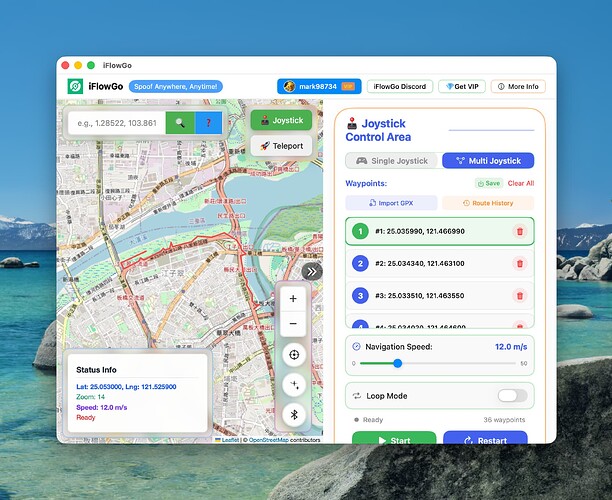612x500 pixels.
Task: Click the 12.0 m/s speed value
Action: click(x=511, y=347)
